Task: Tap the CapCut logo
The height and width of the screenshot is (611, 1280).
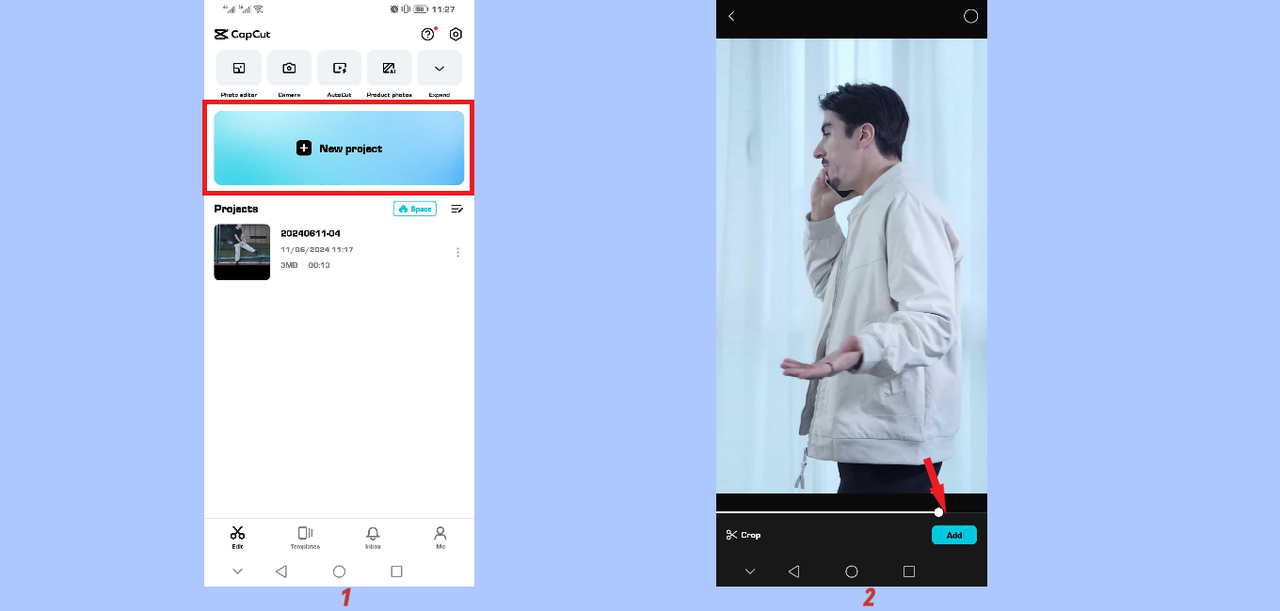Action: tap(242, 34)
